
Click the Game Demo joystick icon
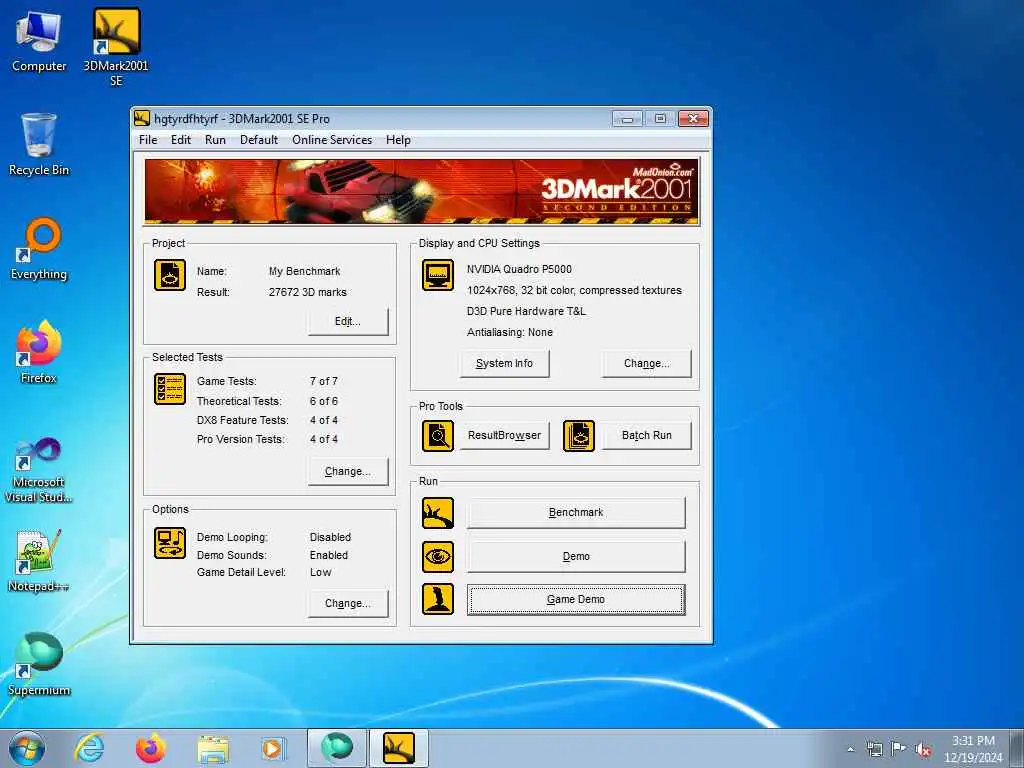point(438,600)
